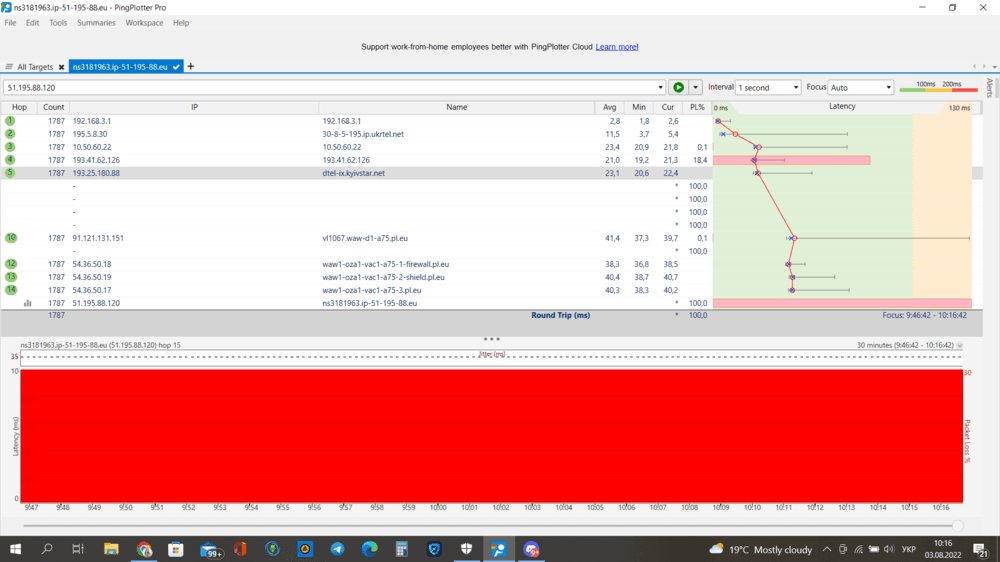Screen dimensions: 1000x562
Task: Click the green start trace button
Action: [678, 88]
